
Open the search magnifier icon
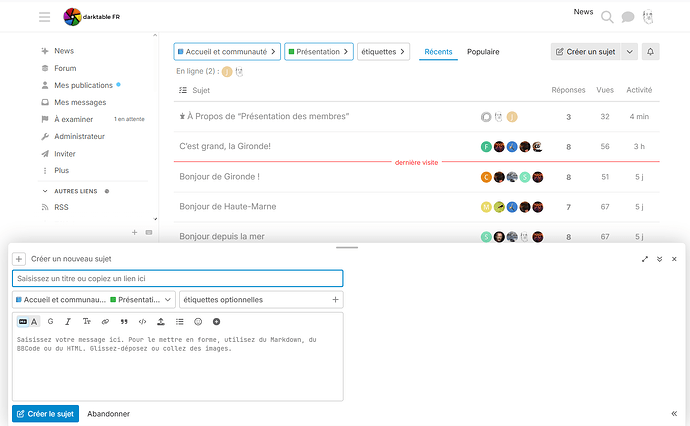pyautogui.click(x=607, y=17)
